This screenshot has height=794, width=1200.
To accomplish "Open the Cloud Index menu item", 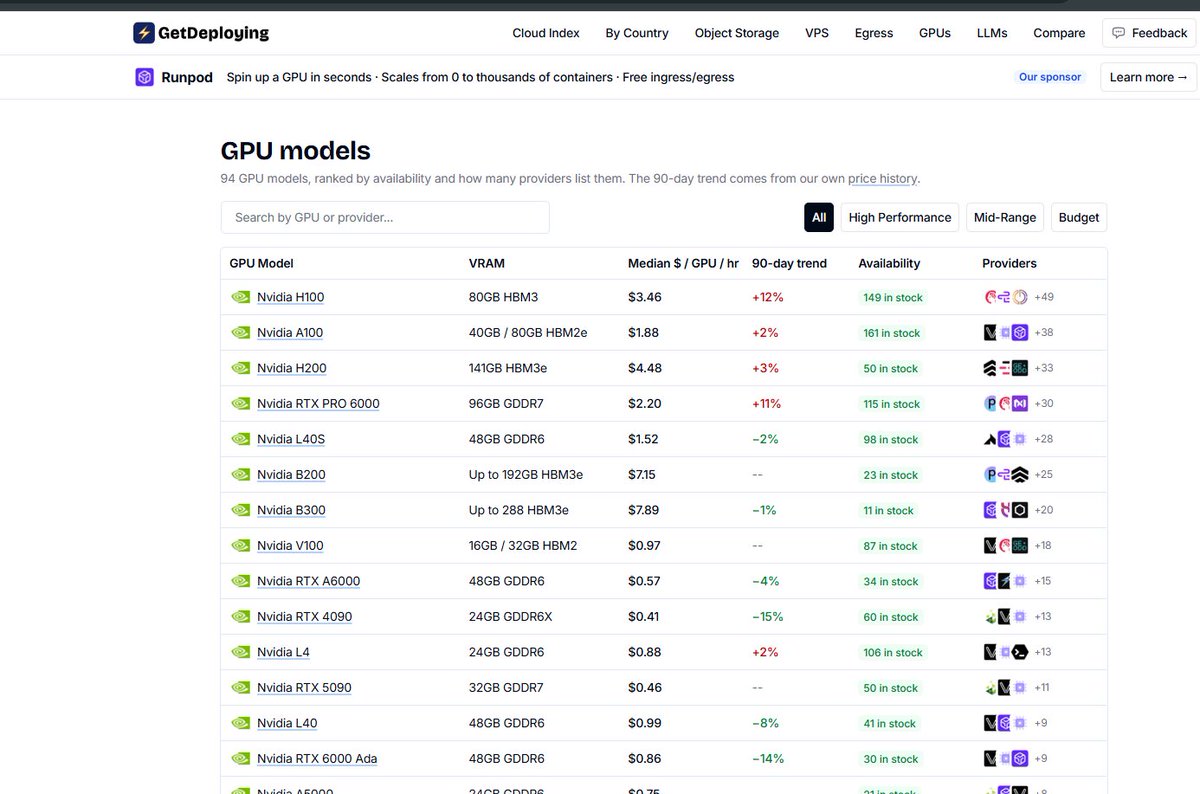I will tap(546, 33).
